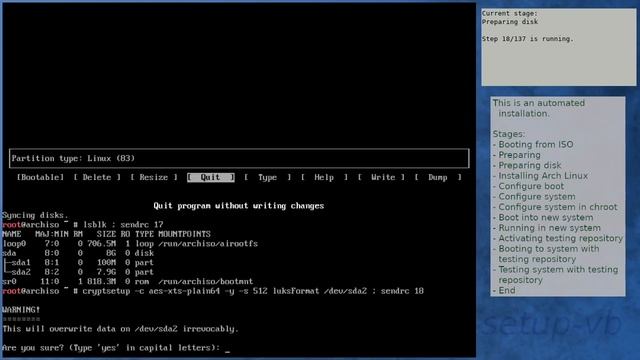Click the sda1 100M partition row
This screenshot has height=360, width=640.
pyautogui.click(x=78, y=262)
